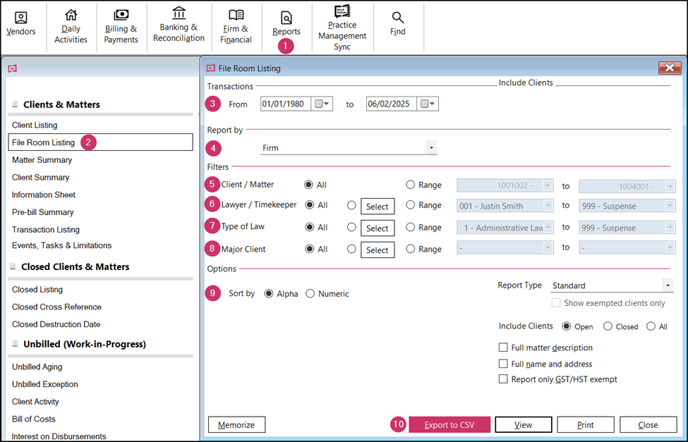Open Bill of Costs report
Viewport: 688px width, 442px height.
click(34, 419)
